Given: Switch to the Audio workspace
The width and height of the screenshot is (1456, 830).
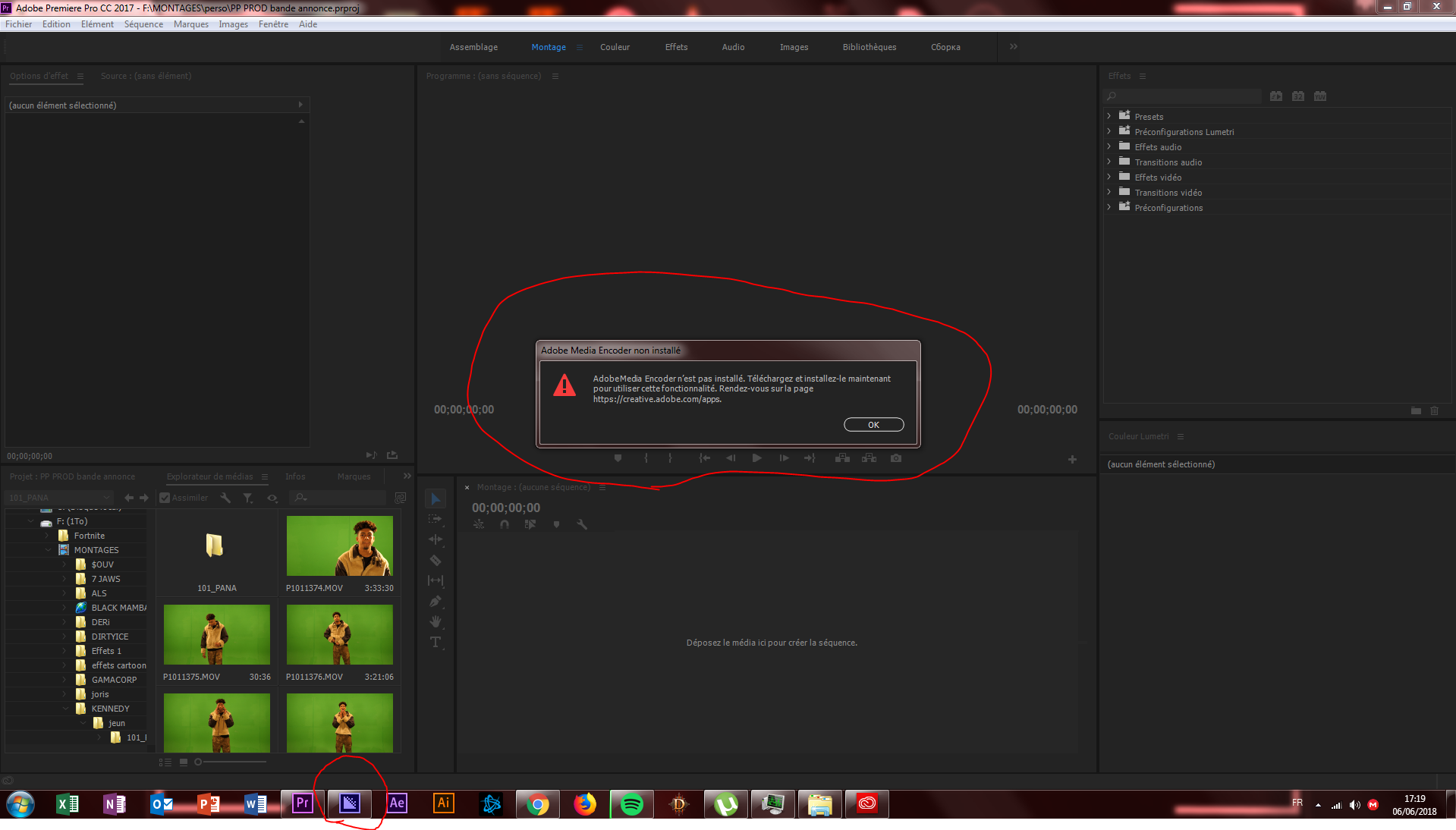Looking at the screenshot, I should click(x=733, y=47).
